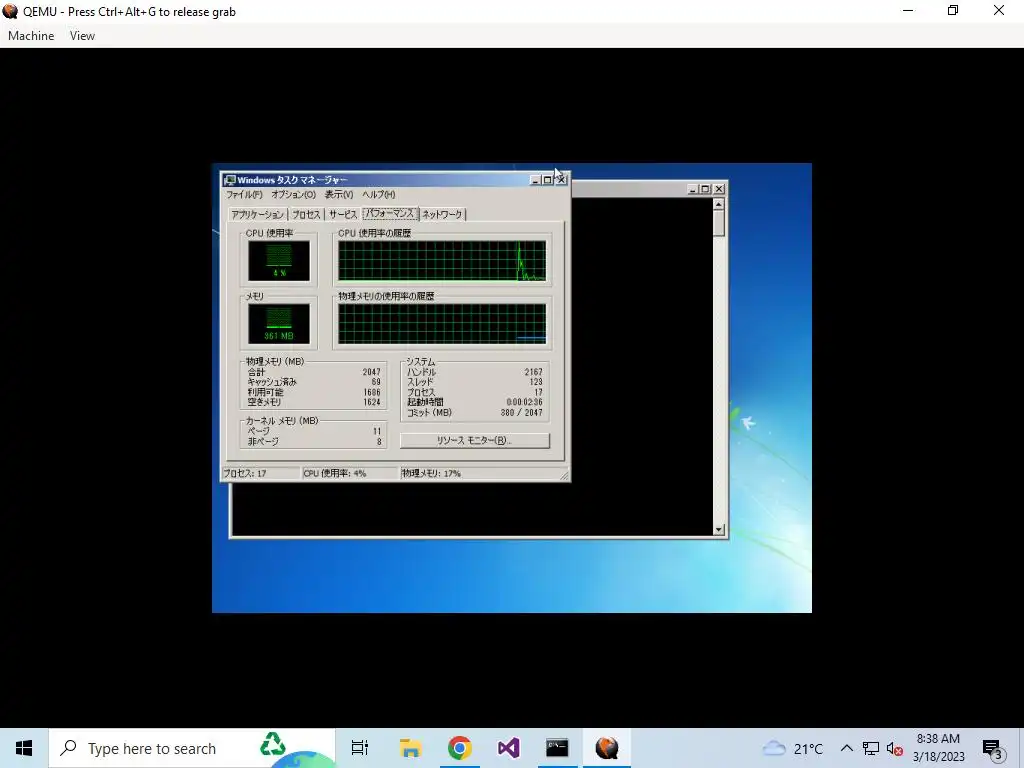Maximize the background console window
The image size is (1024, 768).
tap(705, 189)
